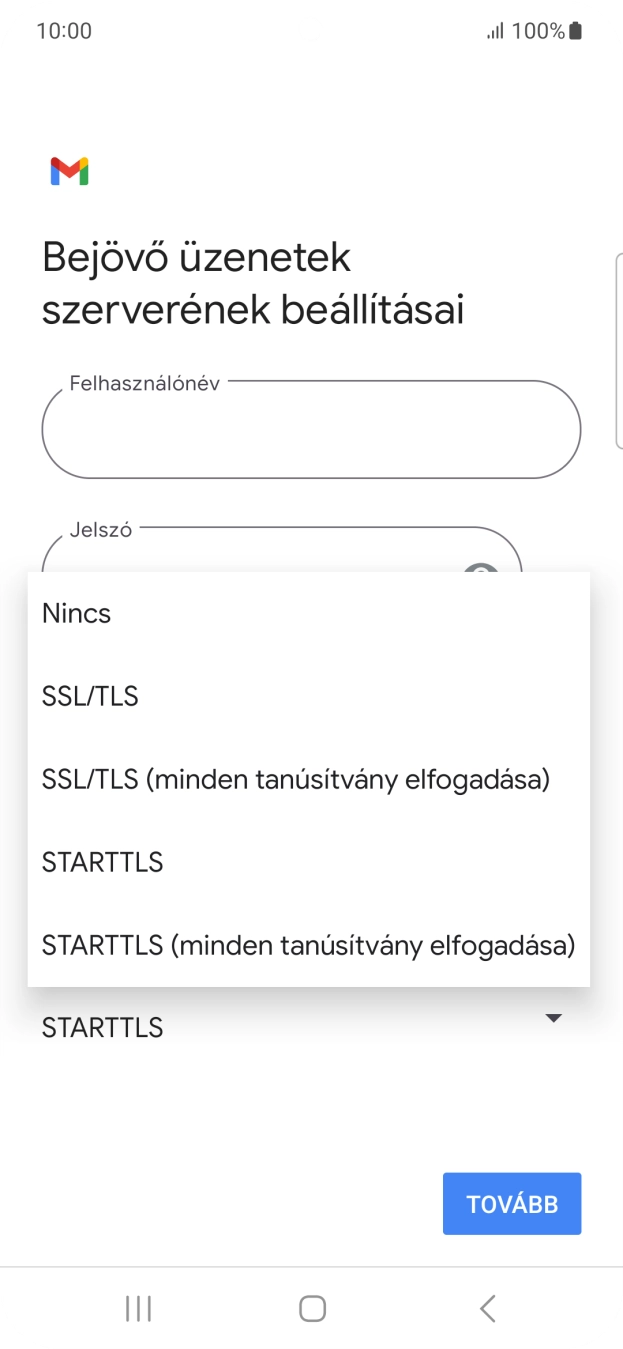Tap the Recents icon in navigation bar

(x=137, y=1307)
